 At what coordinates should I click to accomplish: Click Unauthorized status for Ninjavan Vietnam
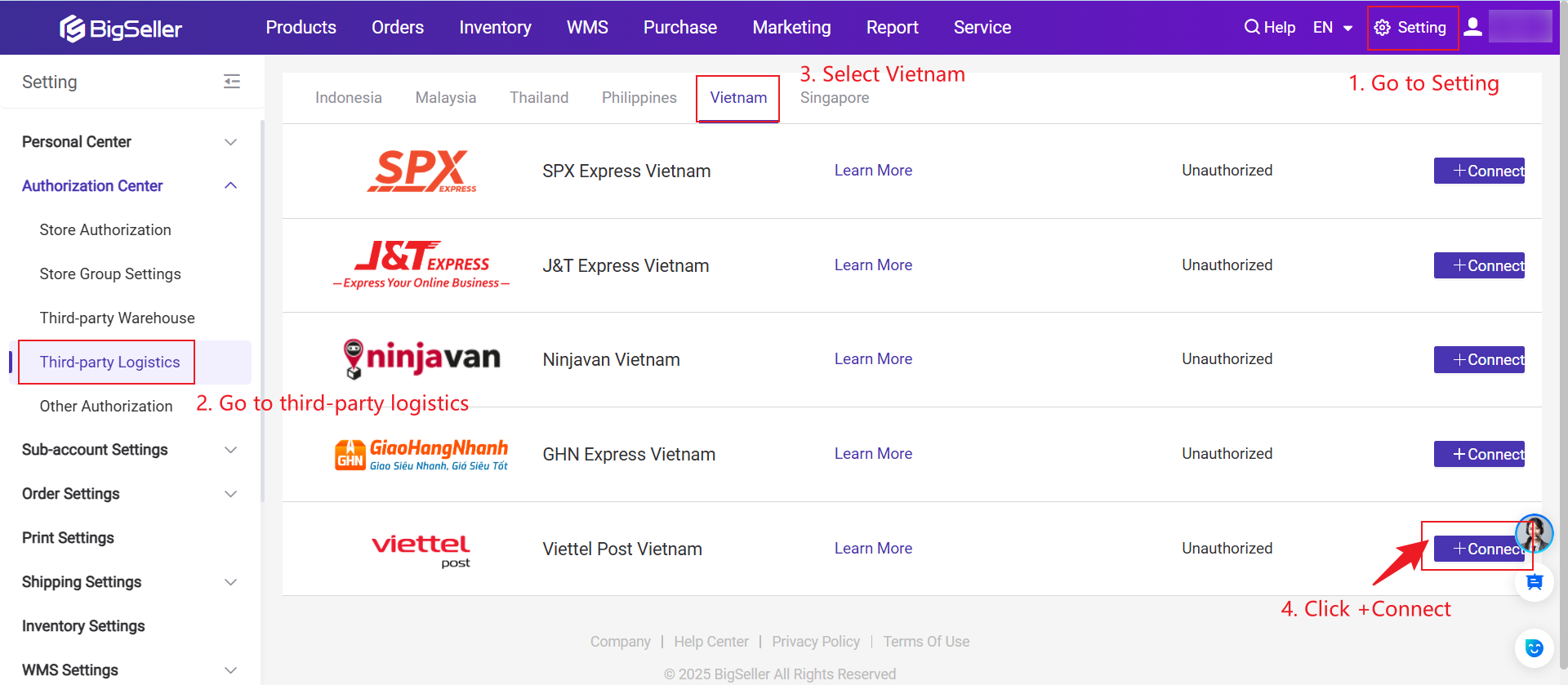coord(1227,359)
